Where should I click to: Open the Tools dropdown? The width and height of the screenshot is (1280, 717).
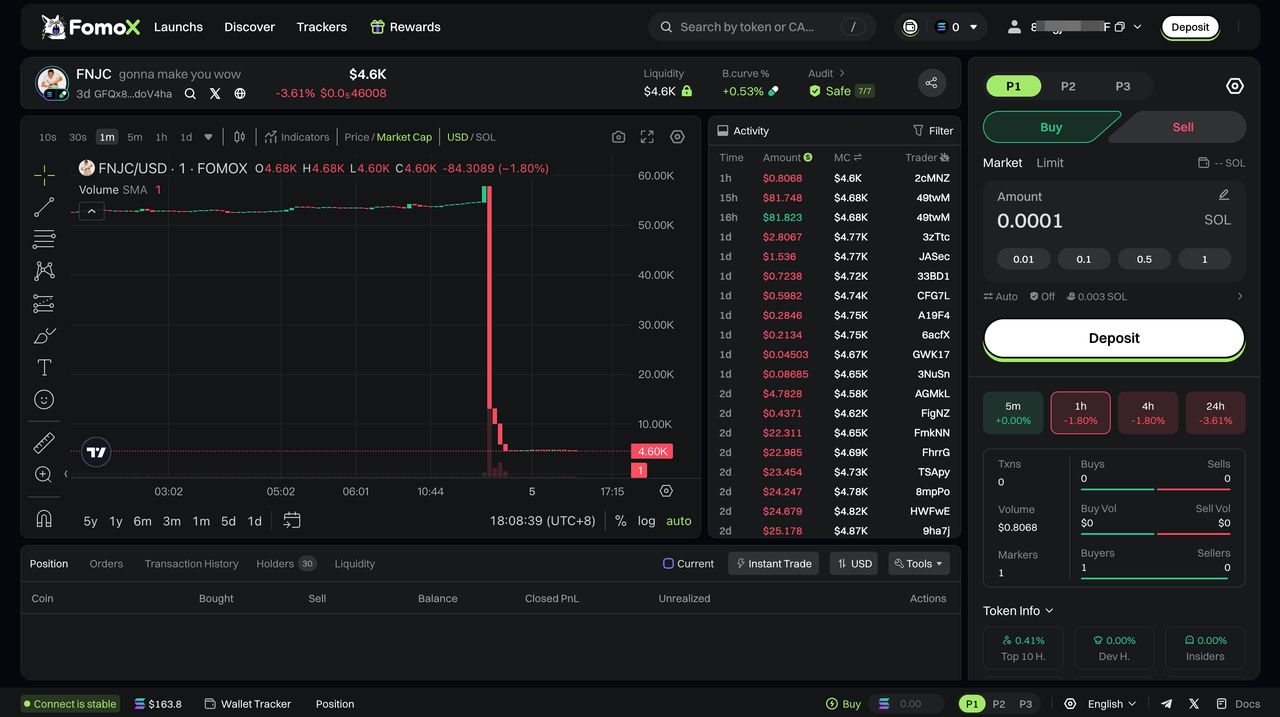(918, 564)
